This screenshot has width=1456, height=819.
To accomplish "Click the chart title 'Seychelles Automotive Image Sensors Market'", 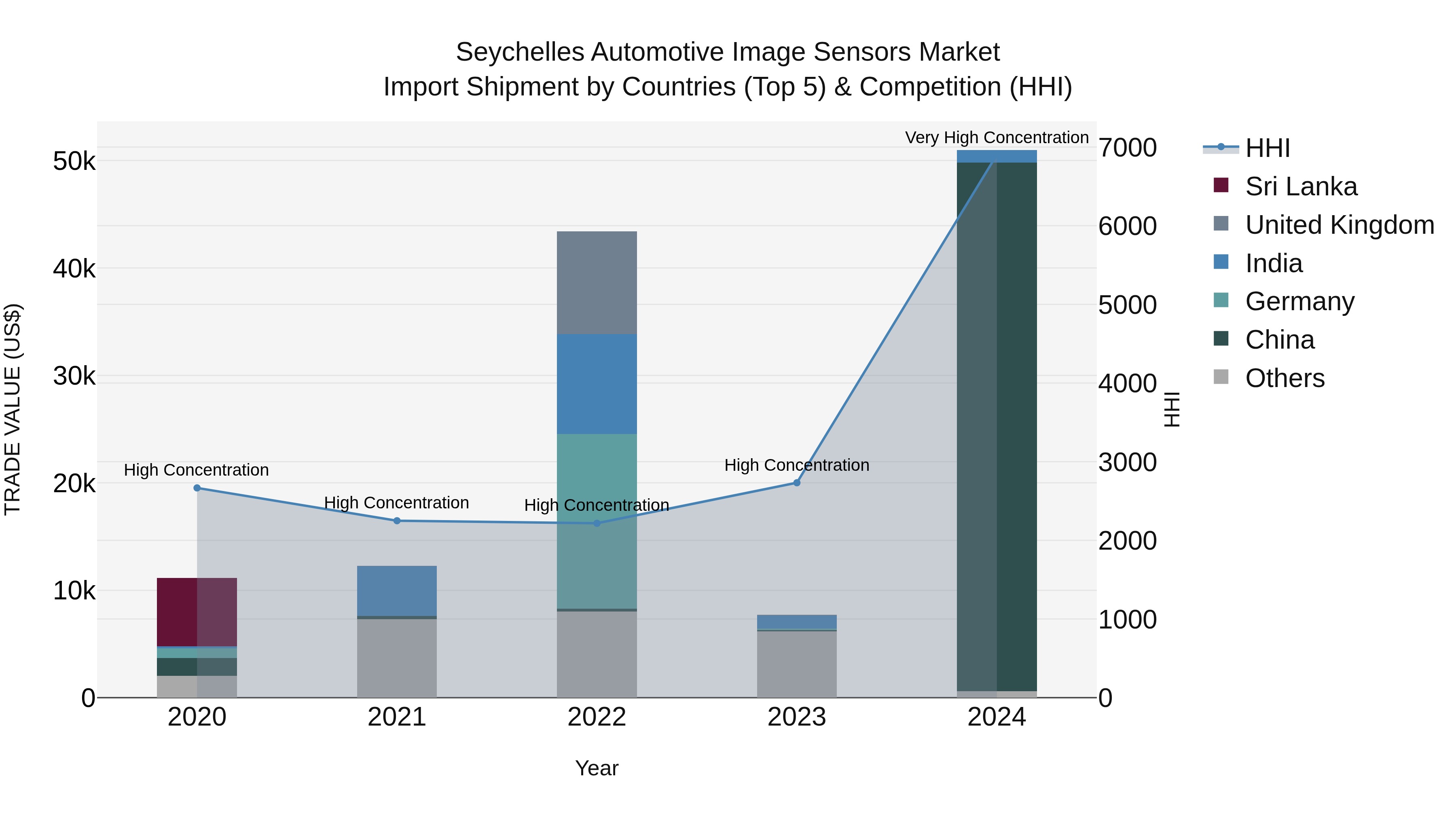I will pyautogui.click(x=728, y=52).
